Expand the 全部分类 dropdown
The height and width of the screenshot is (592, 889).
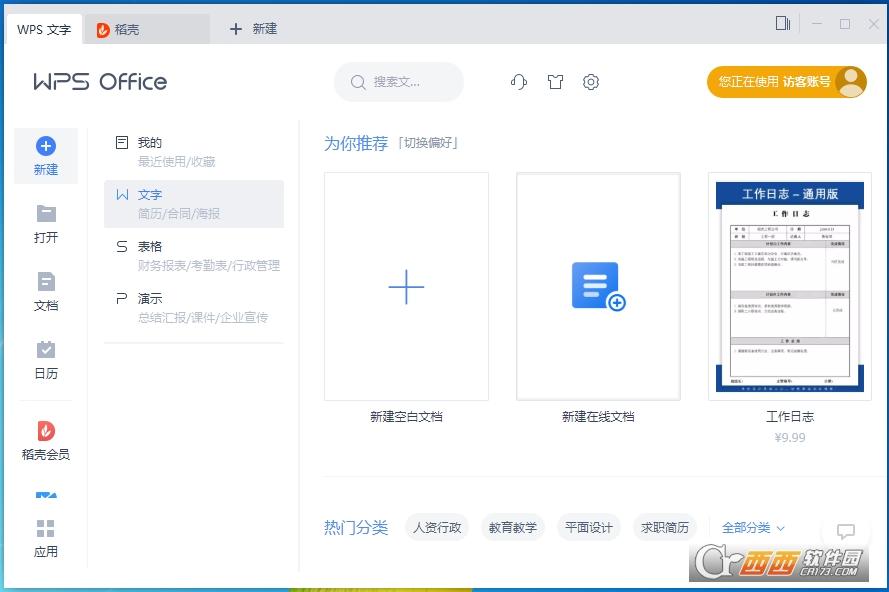point(752,528)
